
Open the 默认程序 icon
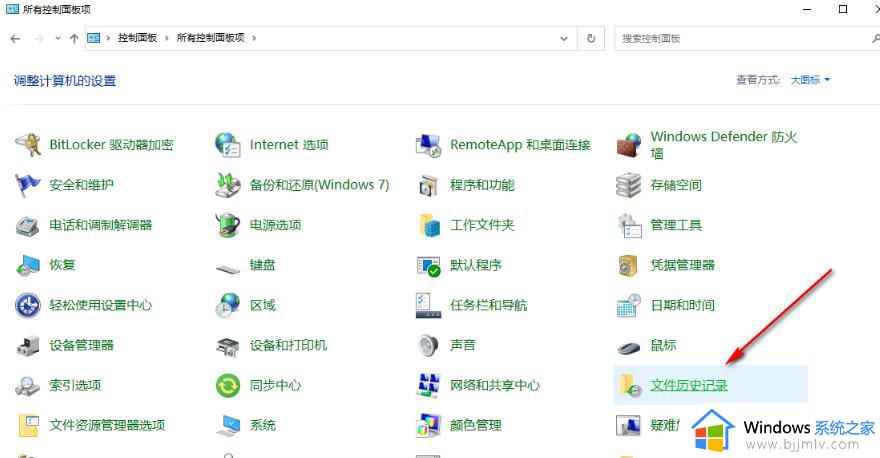(428, 265)
